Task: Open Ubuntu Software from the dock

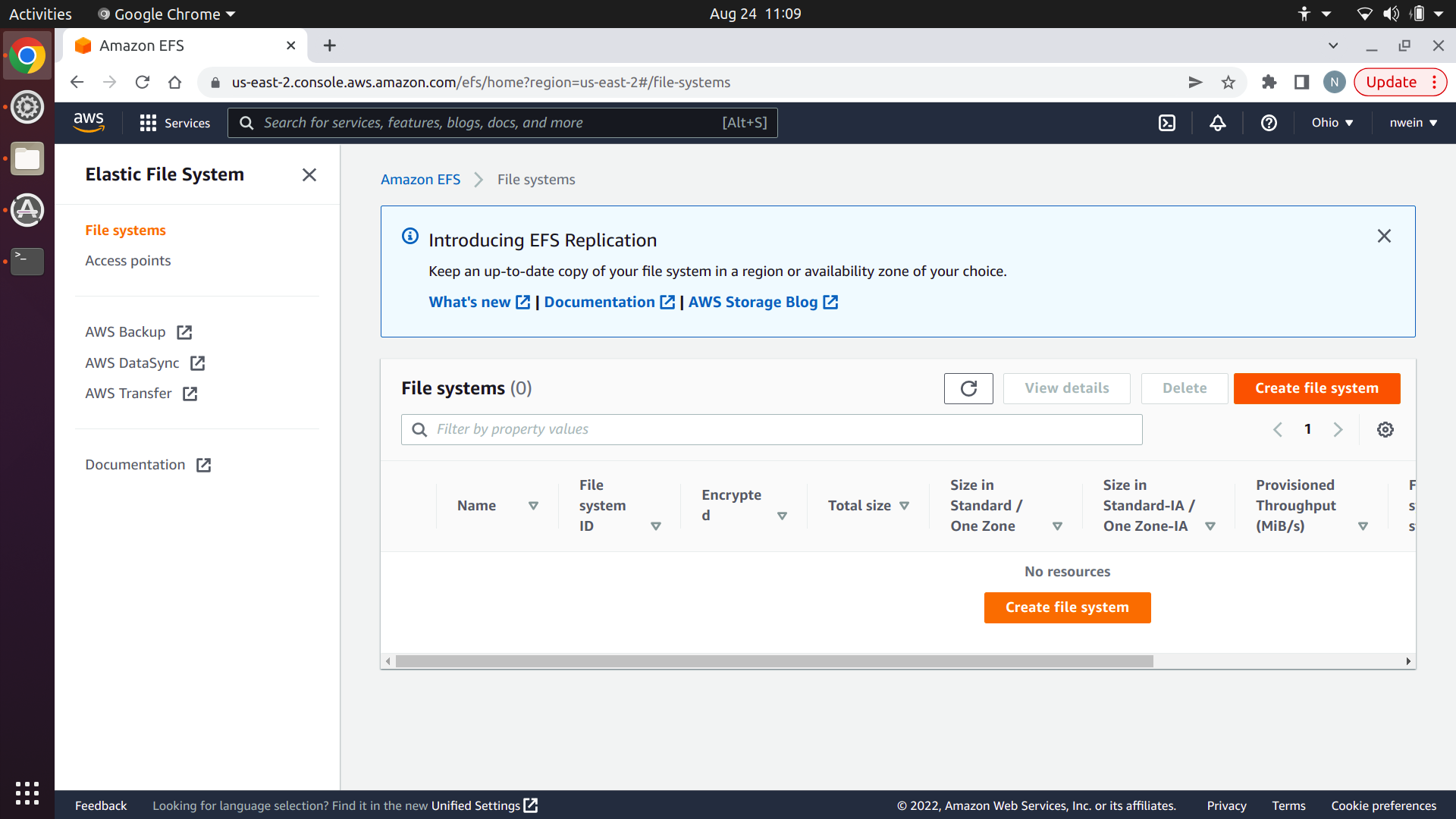Action: (x=27, y=211)
